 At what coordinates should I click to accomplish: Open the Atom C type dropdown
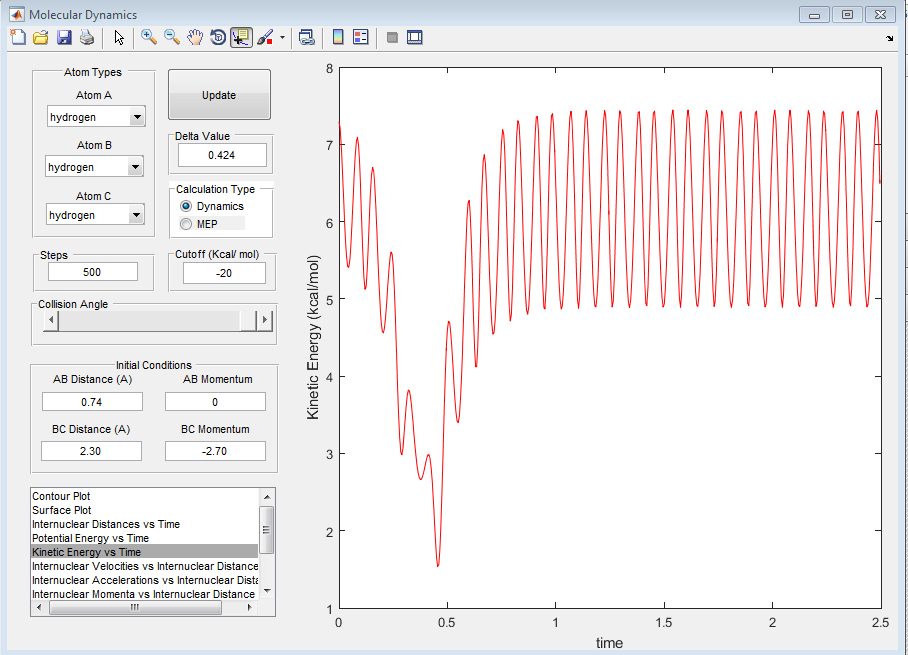pos(137,215)
